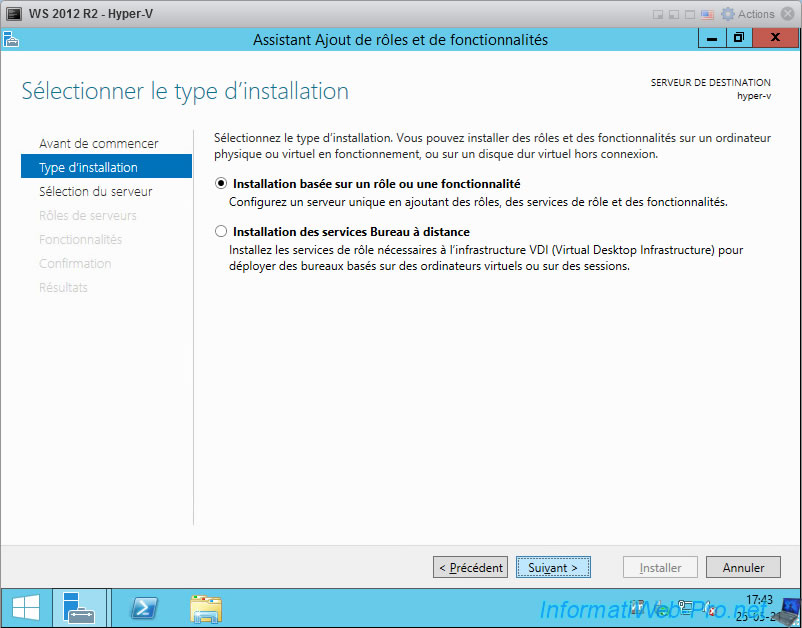Go to Sélection du serveur step
Viewport: 802px width, 628px height.
click(96, 191)
